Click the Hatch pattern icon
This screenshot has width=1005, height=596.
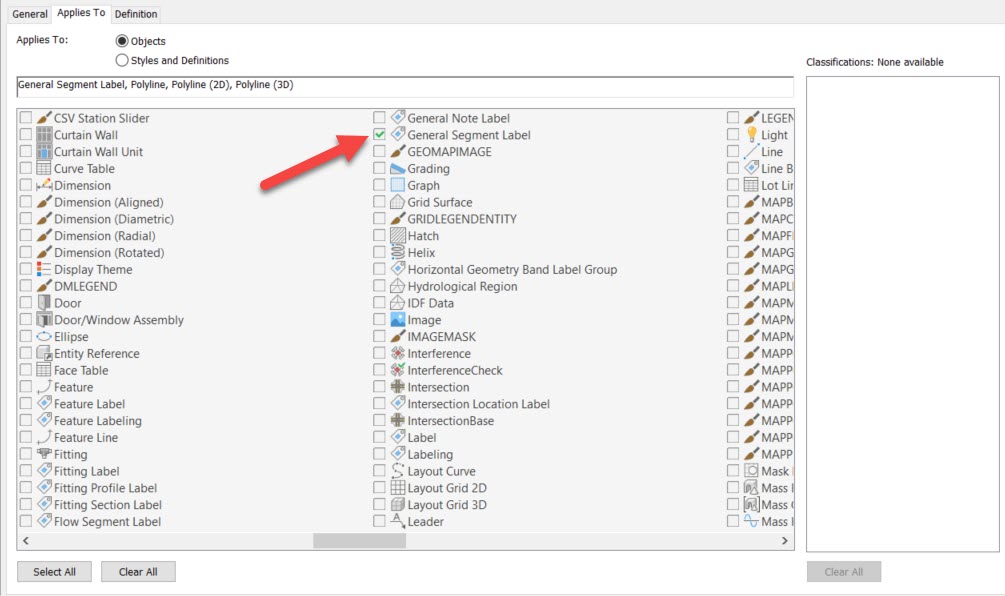(x=398, y=235)
